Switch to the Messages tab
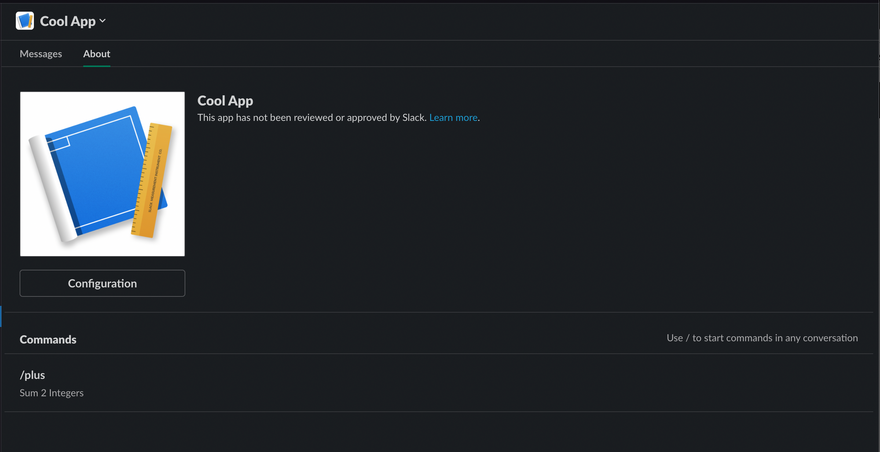Viewport: 880px width, 452px height. (41, 54)
